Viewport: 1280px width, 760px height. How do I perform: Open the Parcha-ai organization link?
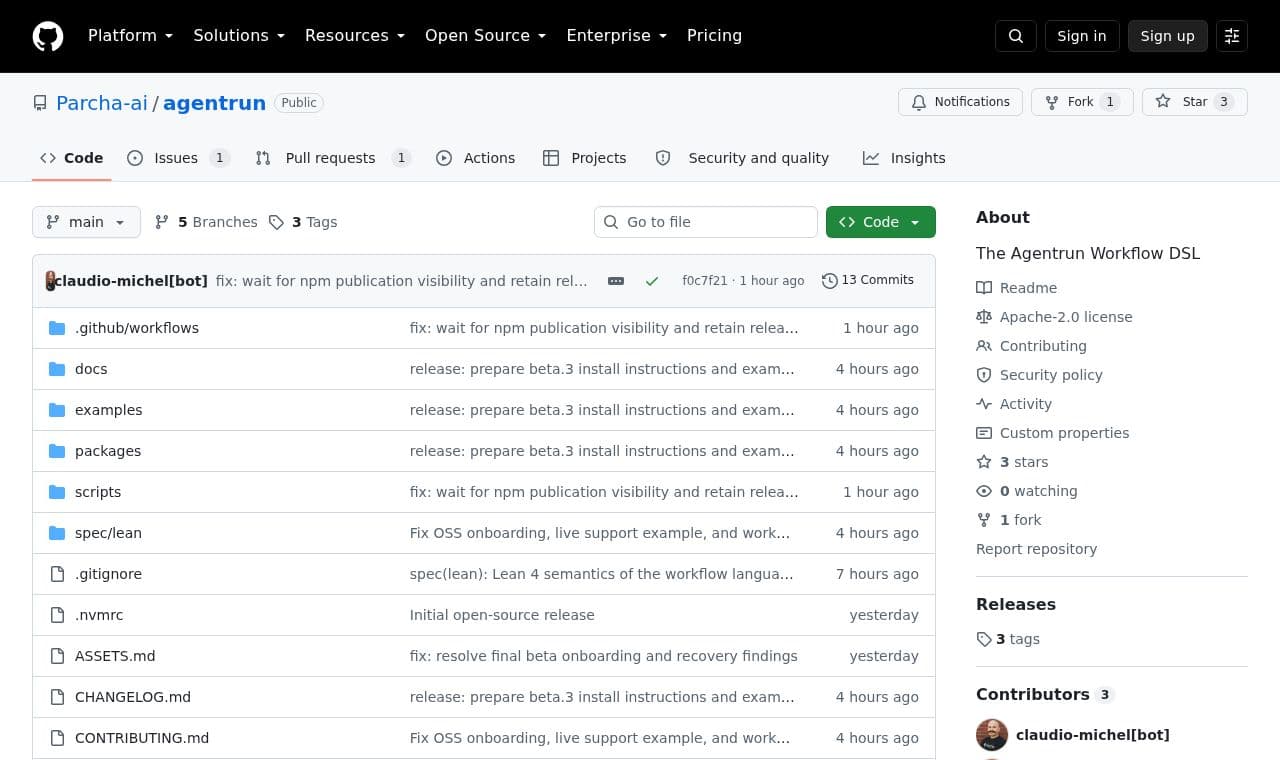point(102,103)
